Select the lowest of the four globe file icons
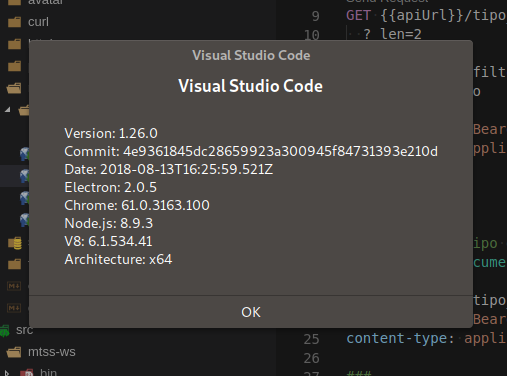The height and width of the screenshot is (376, 507). coord(24,220)
